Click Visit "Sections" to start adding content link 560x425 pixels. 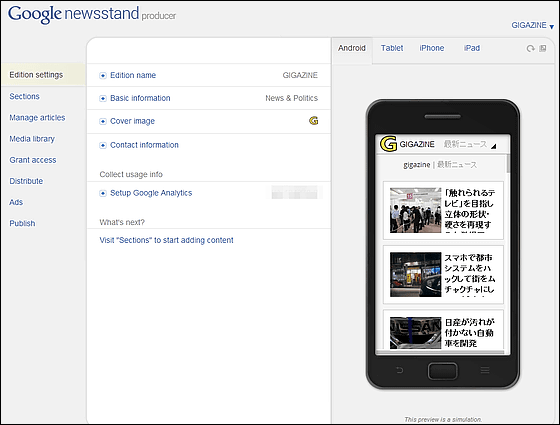pyautogui.click(x=166, y=240)
